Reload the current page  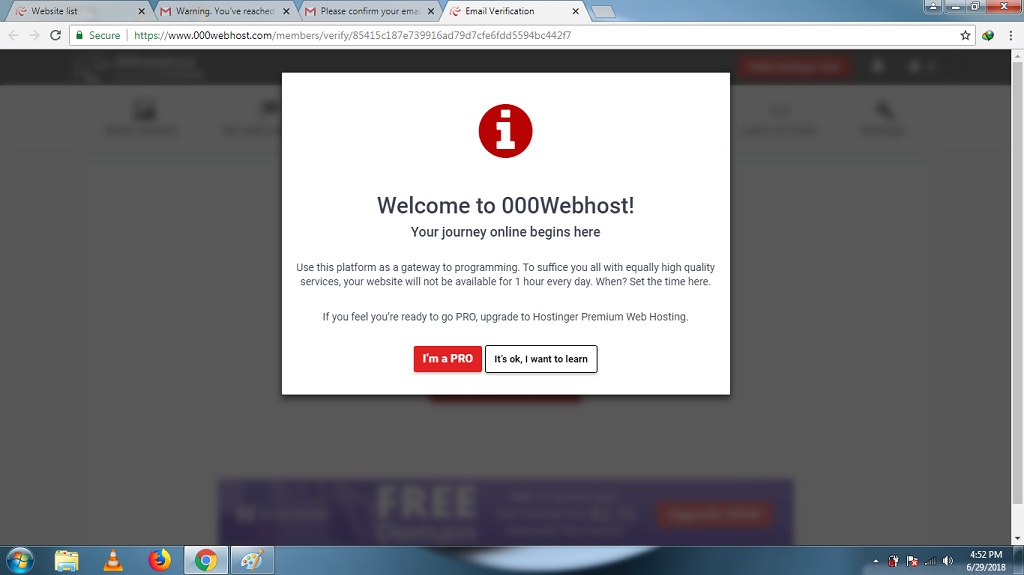(x=56, y=35)
